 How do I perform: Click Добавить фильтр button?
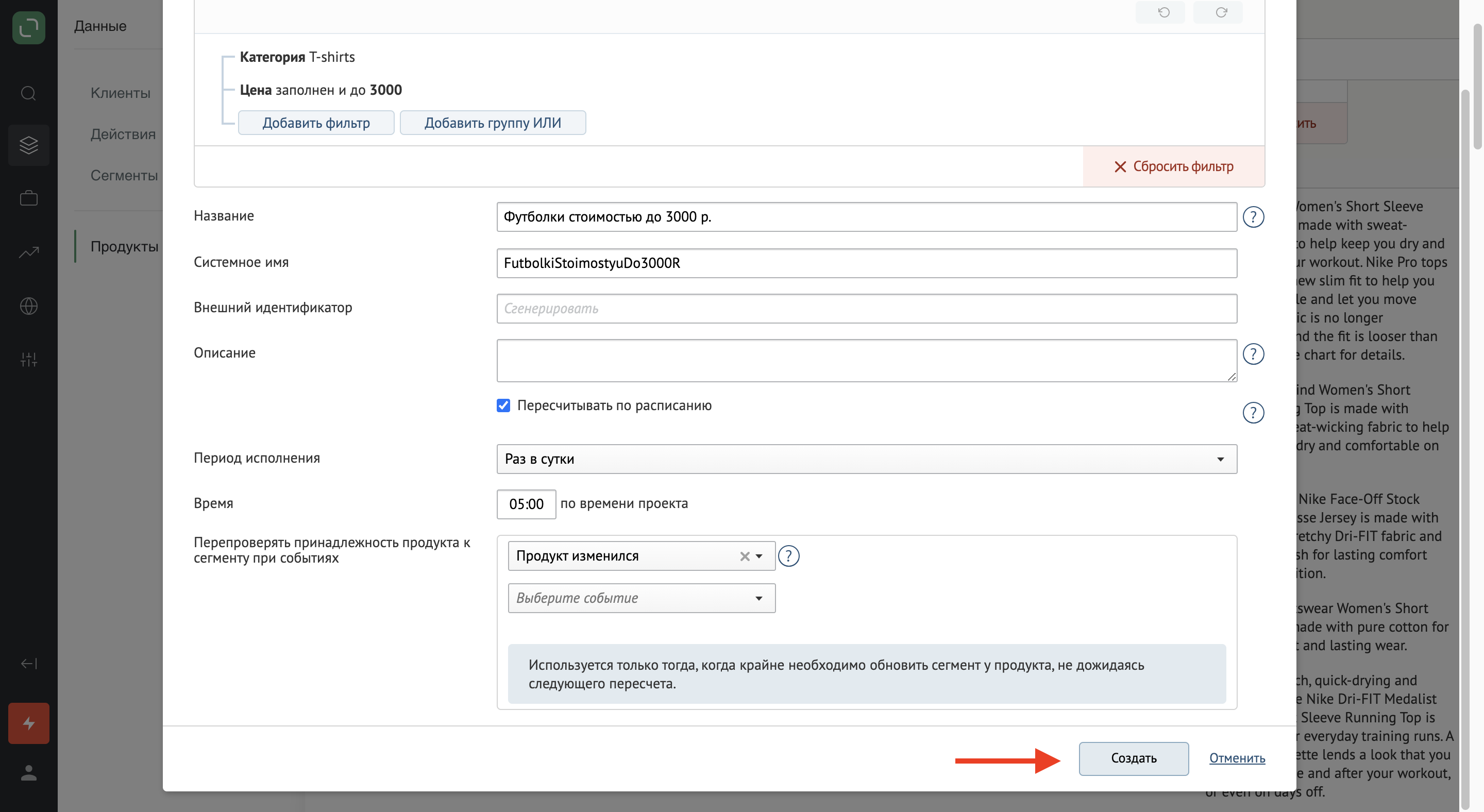tap(316, 123)
